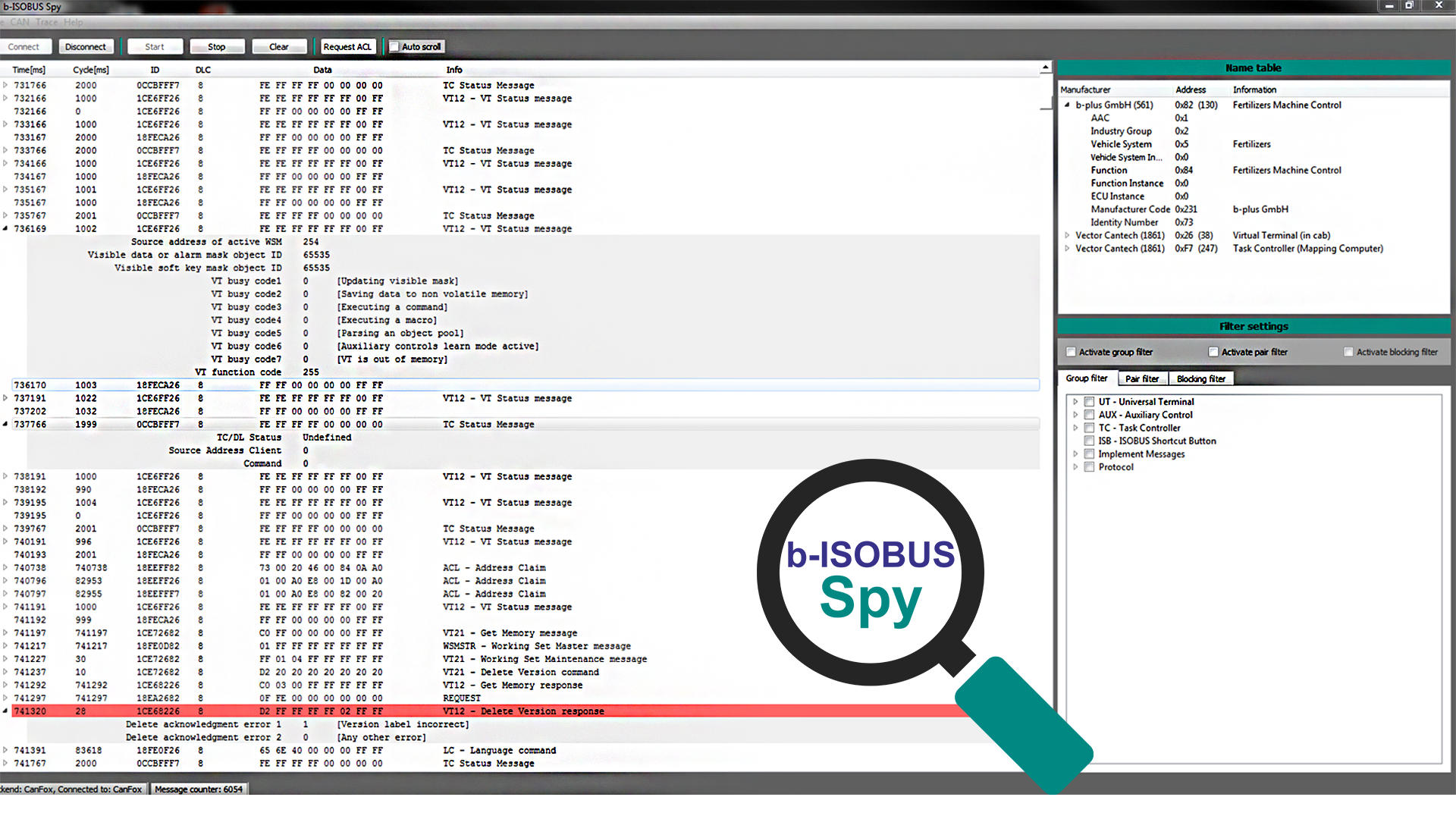Collapse b-plus GmbH (561) name entry

(x=1067, y=105)
